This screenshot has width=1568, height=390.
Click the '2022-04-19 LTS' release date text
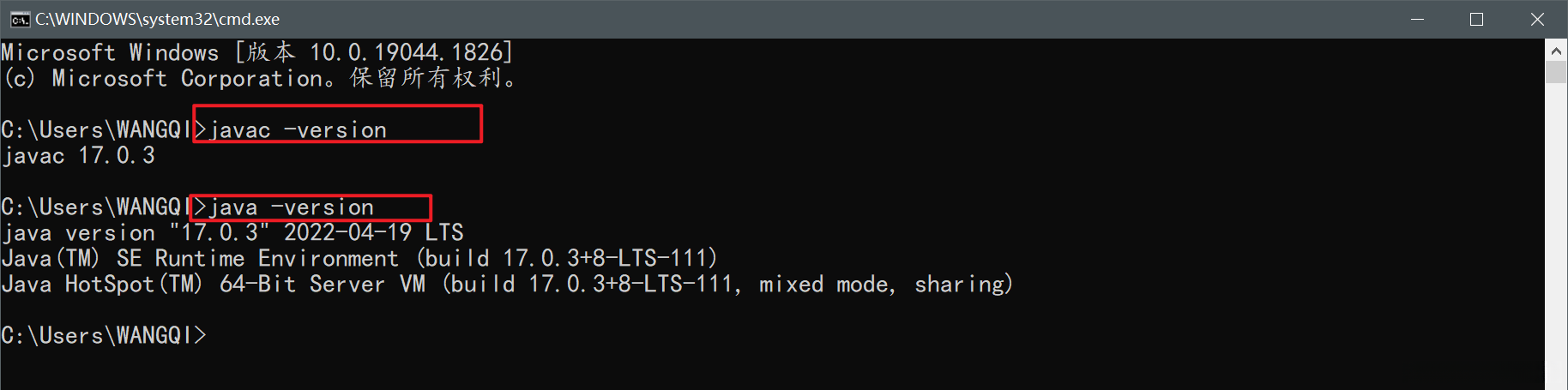pos(373,233)
